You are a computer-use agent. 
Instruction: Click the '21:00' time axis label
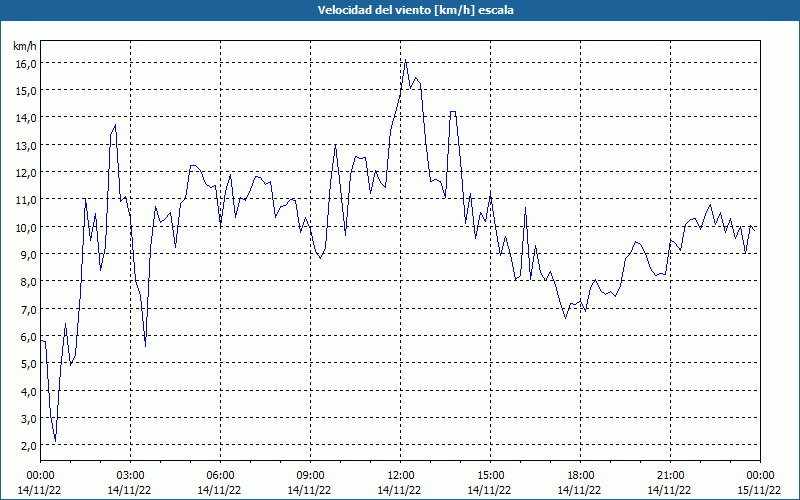[x=670, y=476]
